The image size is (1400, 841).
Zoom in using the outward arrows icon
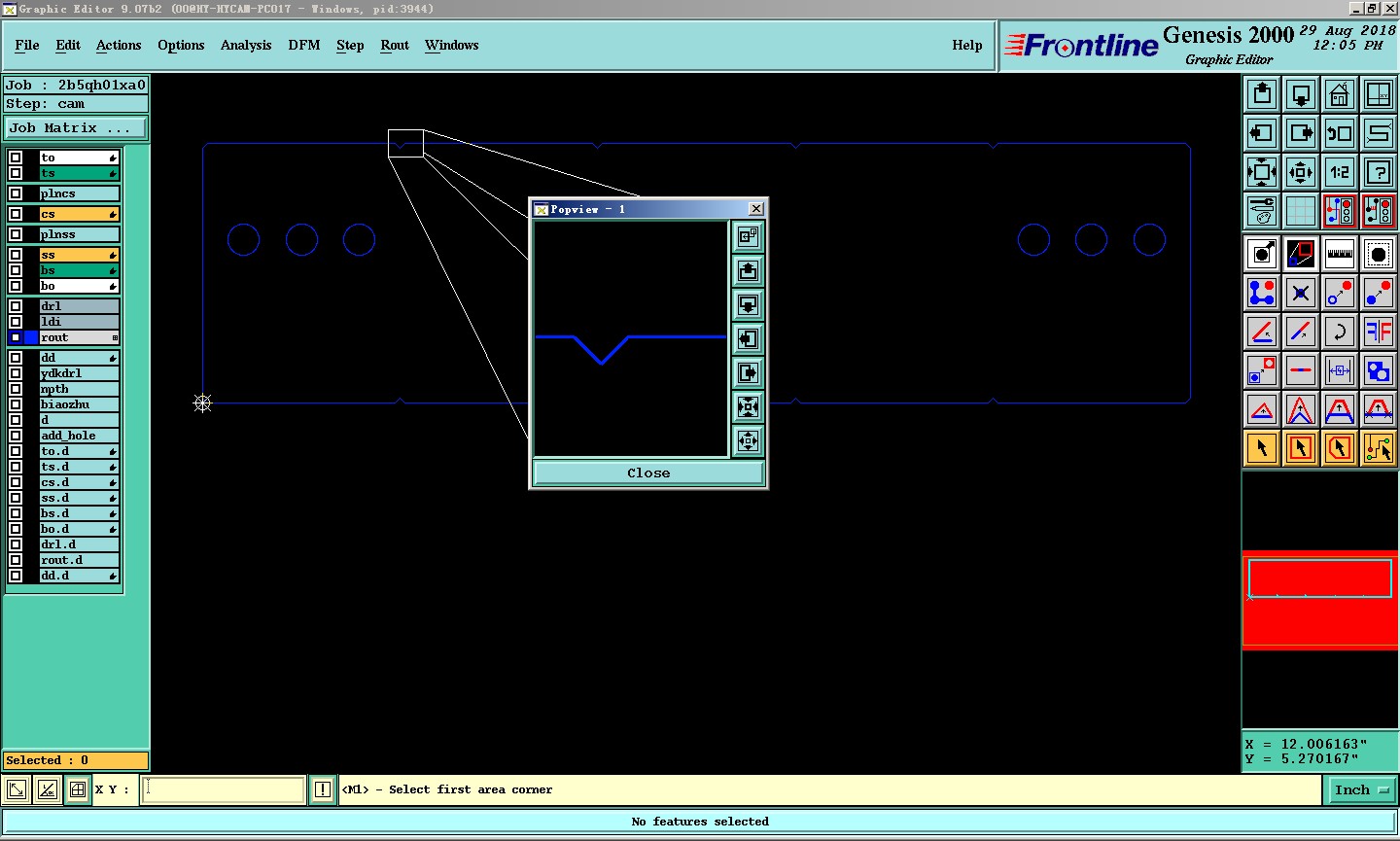1262,172
